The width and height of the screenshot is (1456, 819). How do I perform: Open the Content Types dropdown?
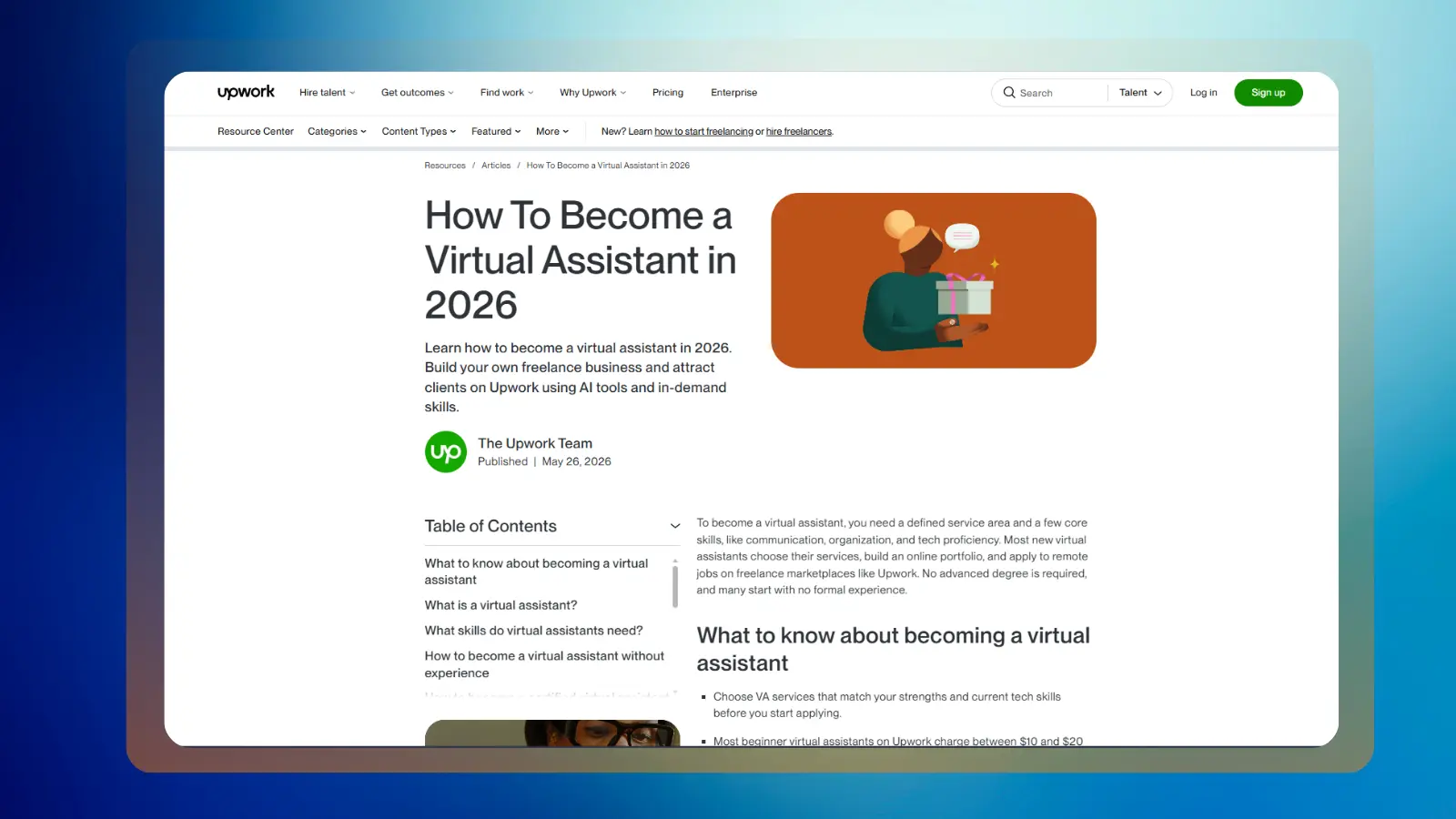click(x=419, y=131)
